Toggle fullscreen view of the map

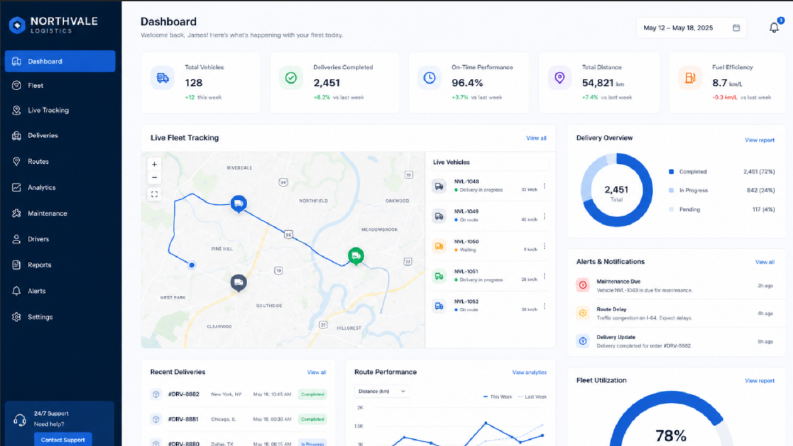[154, 194]
